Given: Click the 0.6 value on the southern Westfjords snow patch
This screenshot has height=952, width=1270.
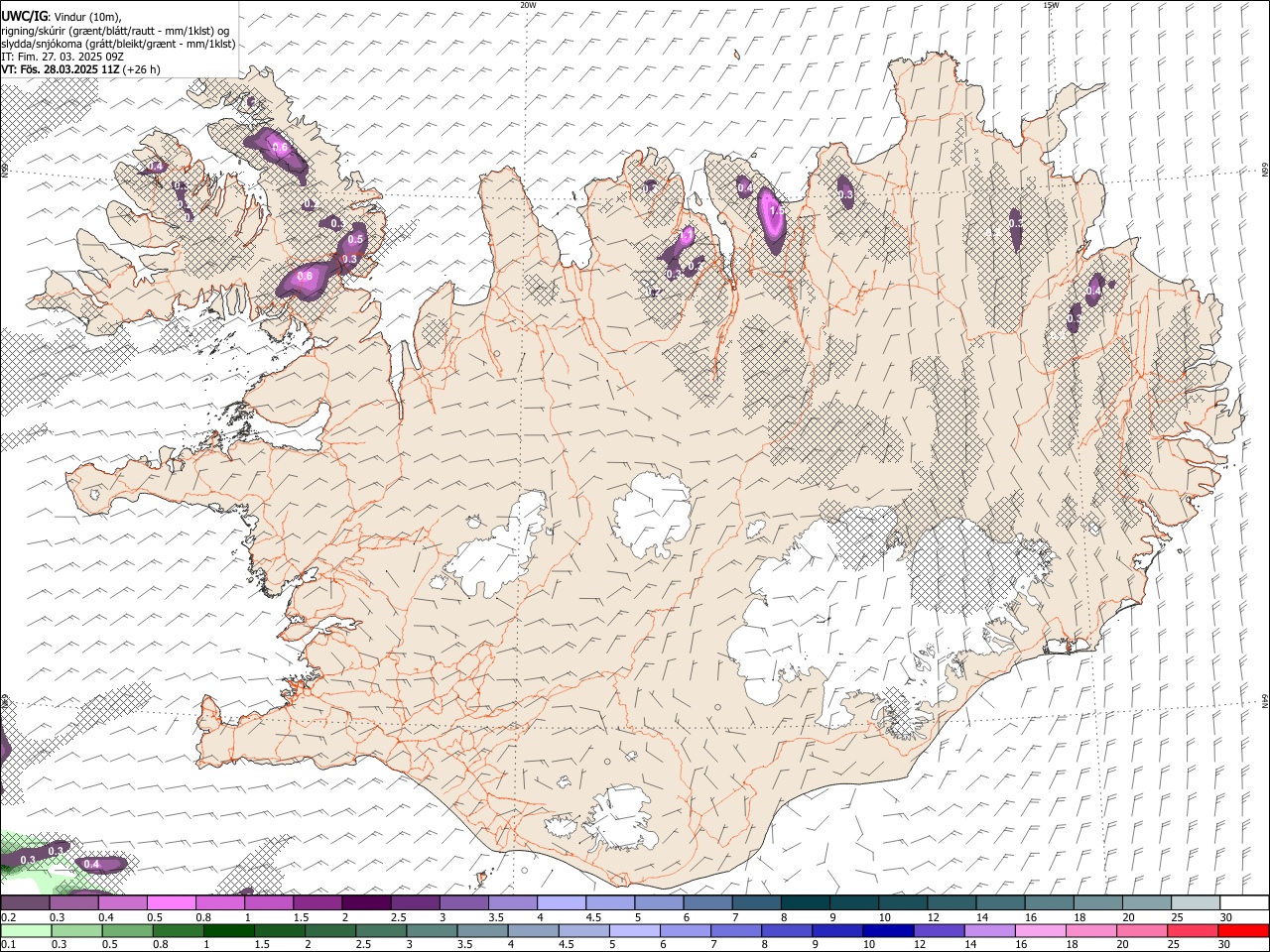Looking at the screenshot, I should pos(305,277).
